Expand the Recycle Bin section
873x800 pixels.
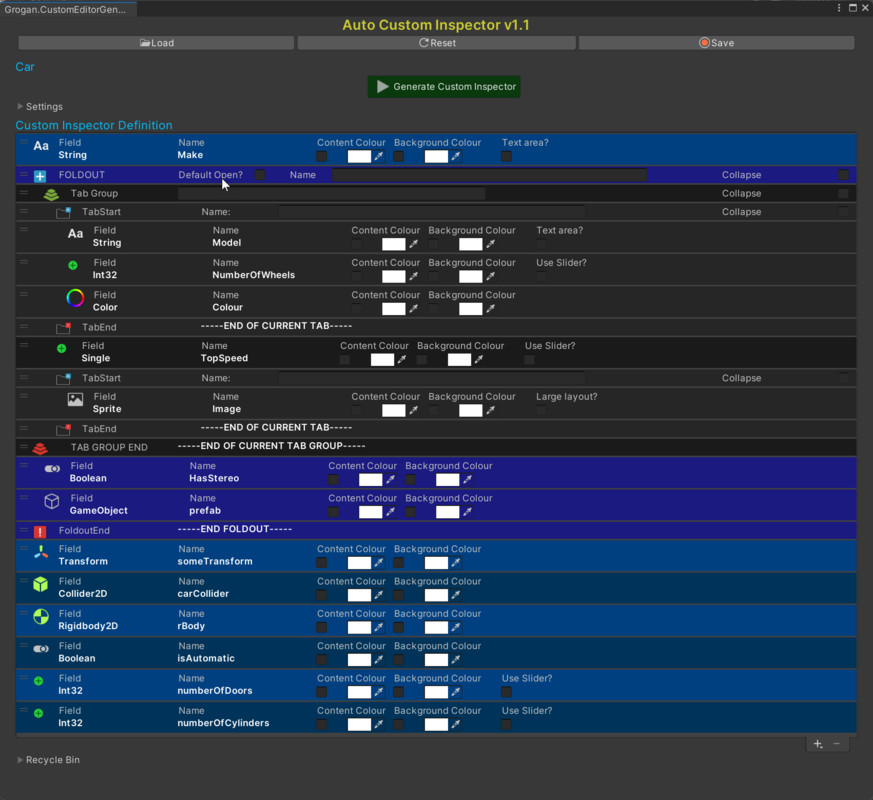pyautogui.click(x=19, y=760)
